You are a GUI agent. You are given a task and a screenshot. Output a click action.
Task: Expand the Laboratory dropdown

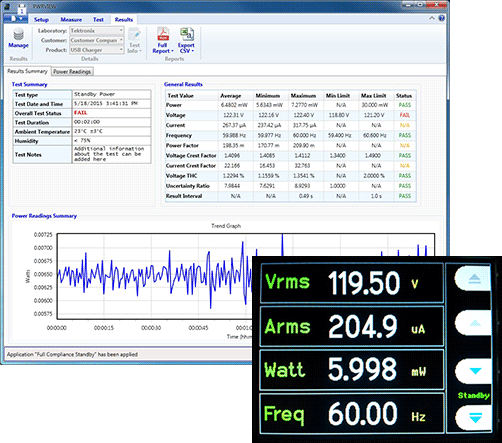coord(121,30)
